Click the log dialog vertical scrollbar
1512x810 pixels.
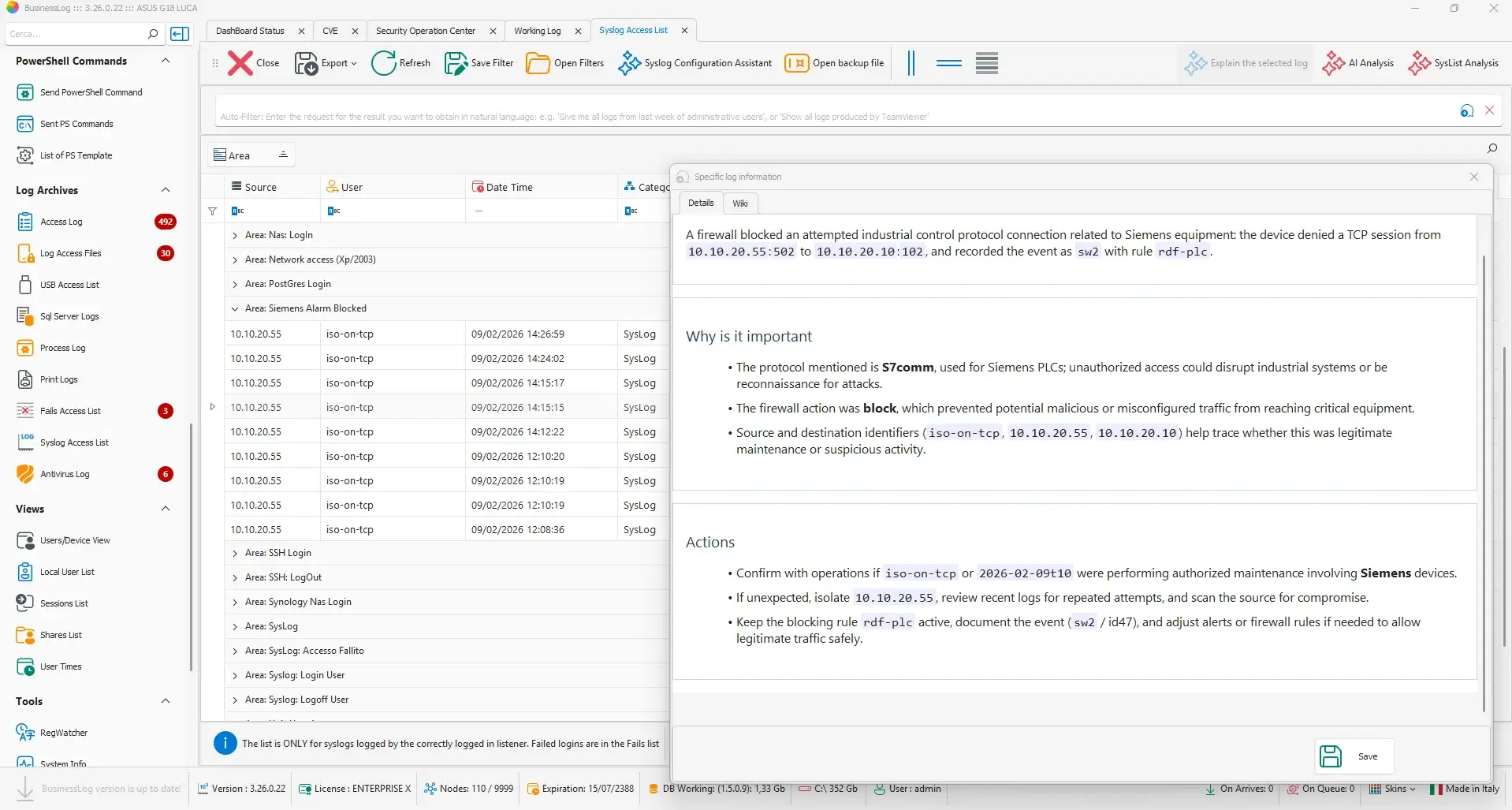pyautogui.click(x=1484, y=483)
